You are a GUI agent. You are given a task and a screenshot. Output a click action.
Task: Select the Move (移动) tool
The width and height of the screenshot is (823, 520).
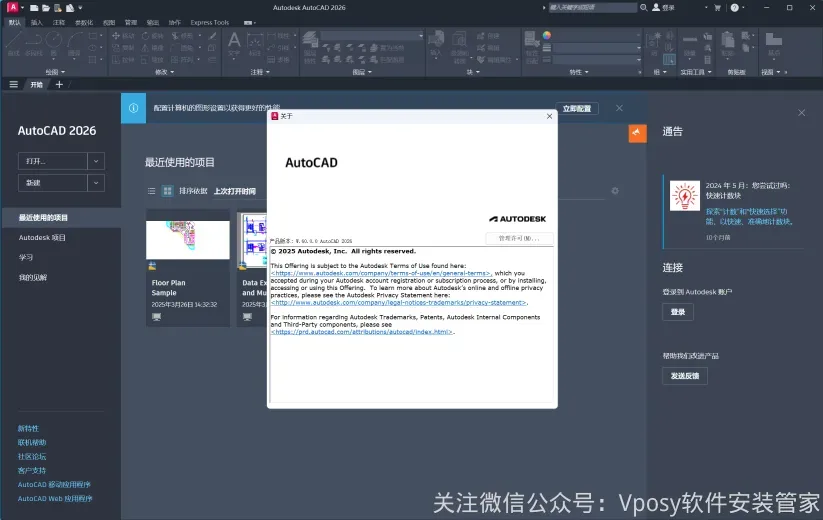click(x=123, y=36)
